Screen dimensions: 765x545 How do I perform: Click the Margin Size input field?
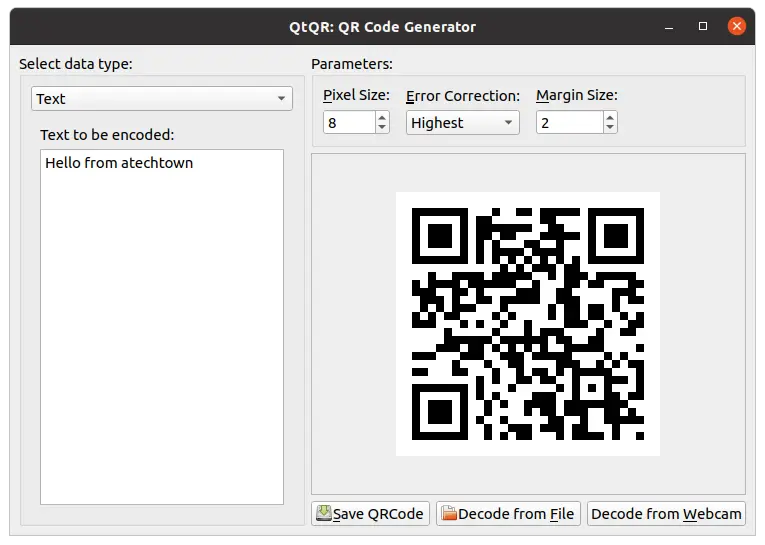[x=570, y=122]
